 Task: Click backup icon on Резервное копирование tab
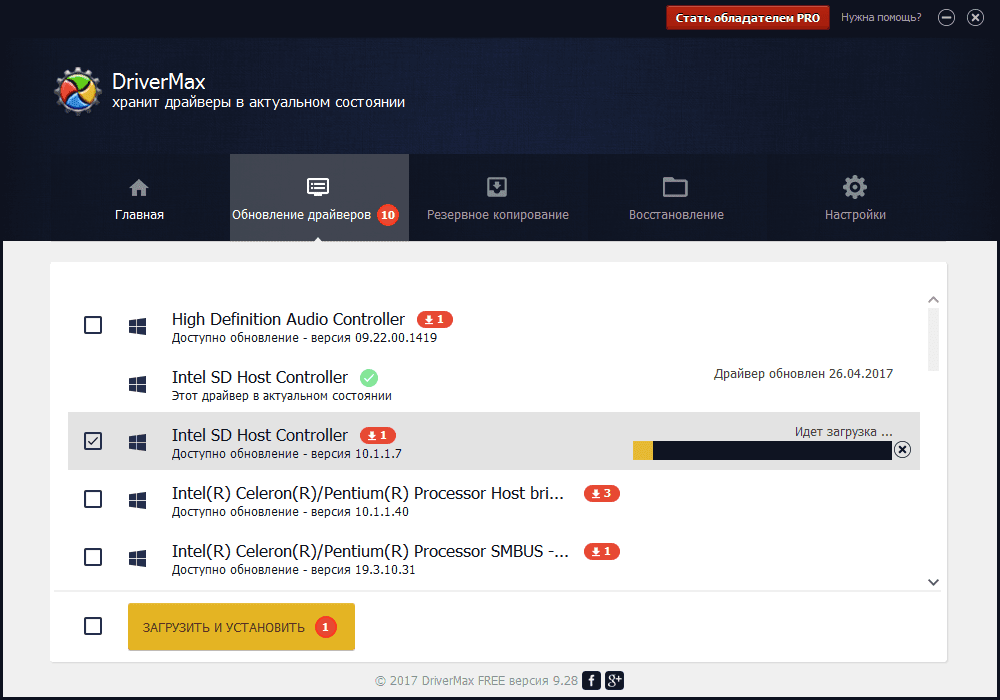pos(497,187)
